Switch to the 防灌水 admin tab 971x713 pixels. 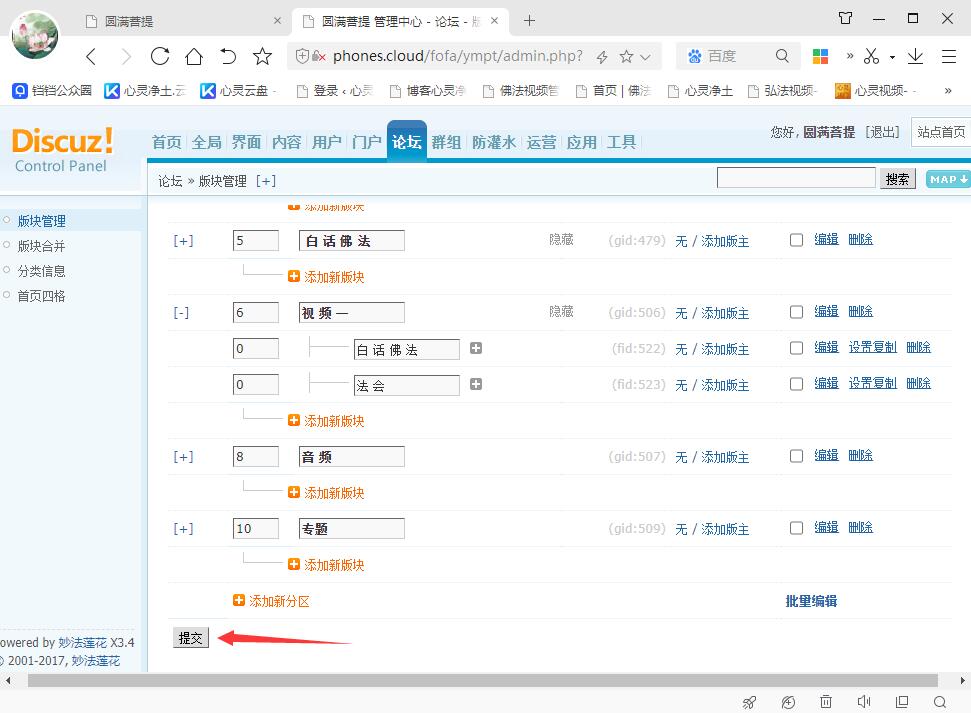(x=494, y=142)
